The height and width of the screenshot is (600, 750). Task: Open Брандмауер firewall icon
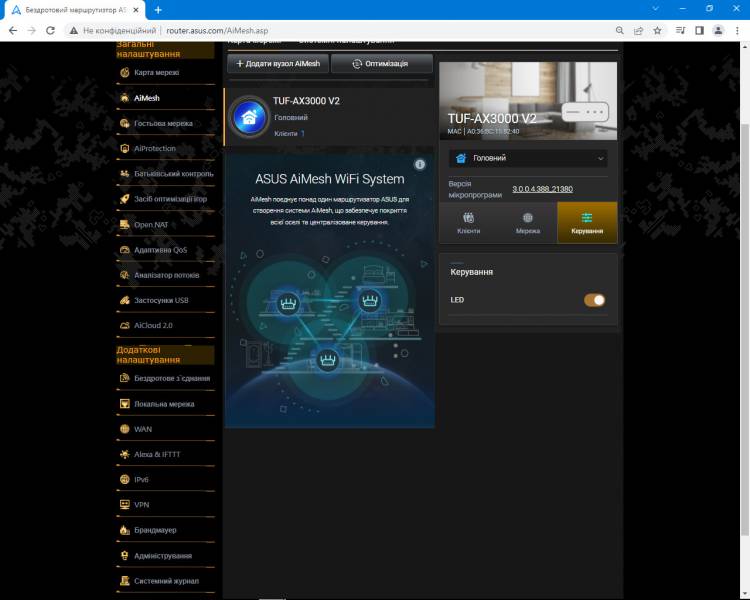124,530
